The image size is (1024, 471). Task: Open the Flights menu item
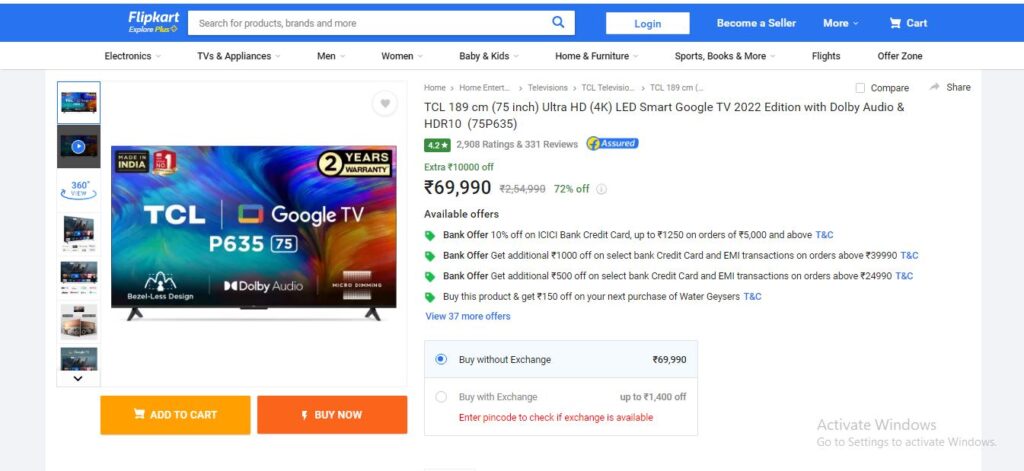(825, 56)
